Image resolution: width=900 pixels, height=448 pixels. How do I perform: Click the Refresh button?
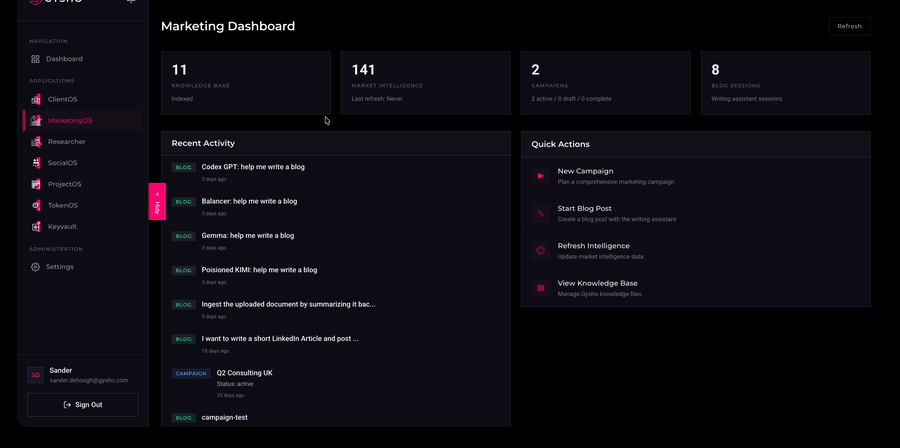click(849, 26)
